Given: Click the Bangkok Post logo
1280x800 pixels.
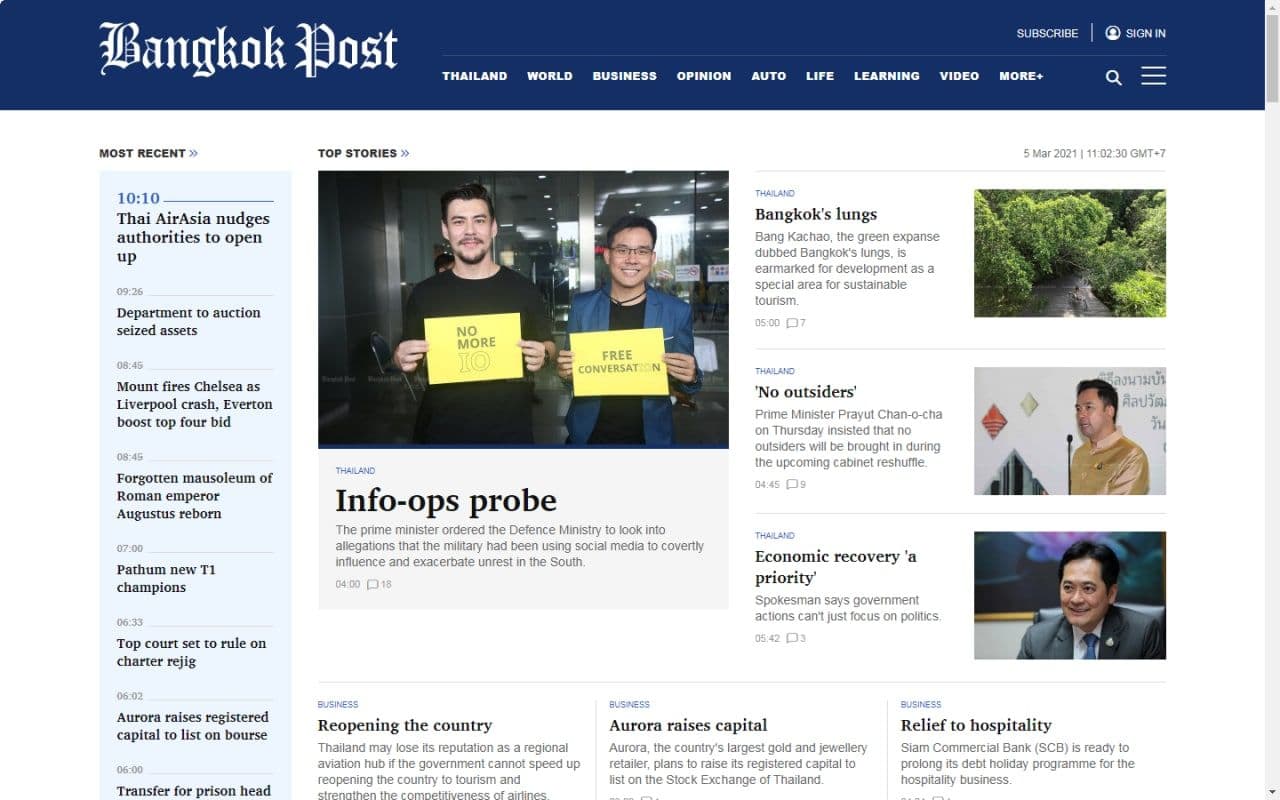Looking at the screenshot, I should pyautogui.click(x=248, y=49).
